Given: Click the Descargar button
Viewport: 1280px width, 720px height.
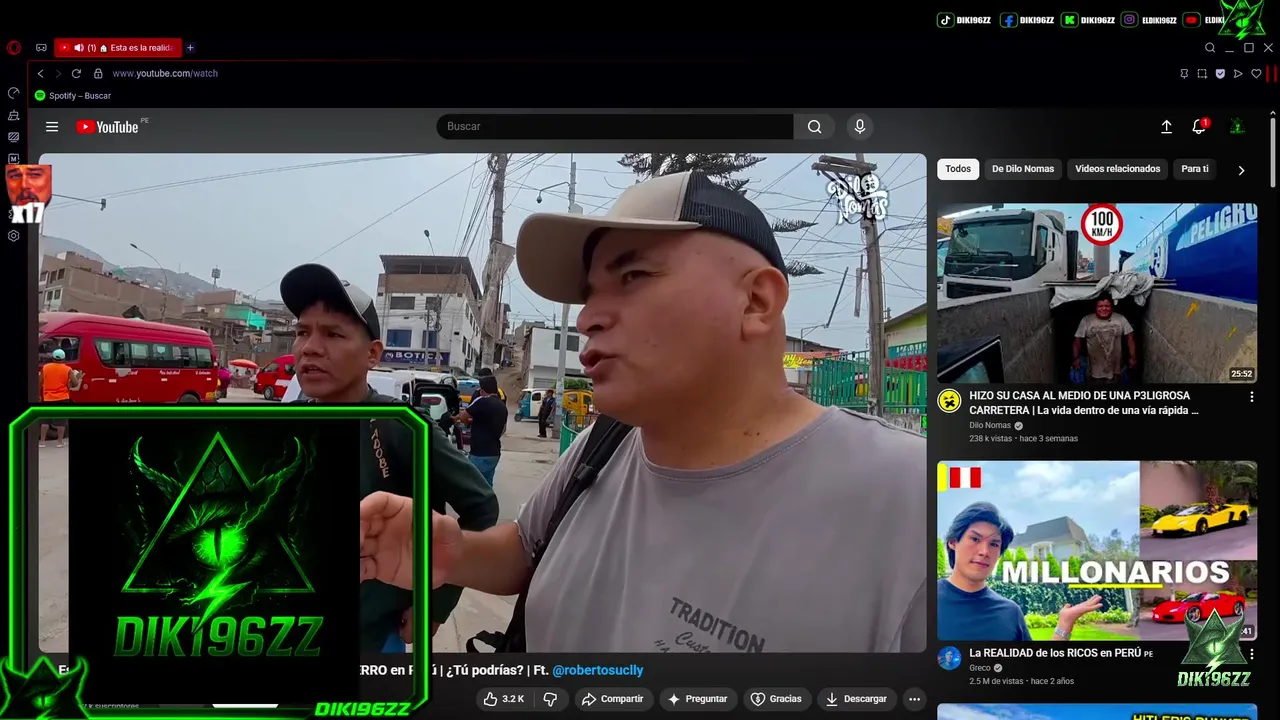Looking at the screenshot, I should point(856,699).
